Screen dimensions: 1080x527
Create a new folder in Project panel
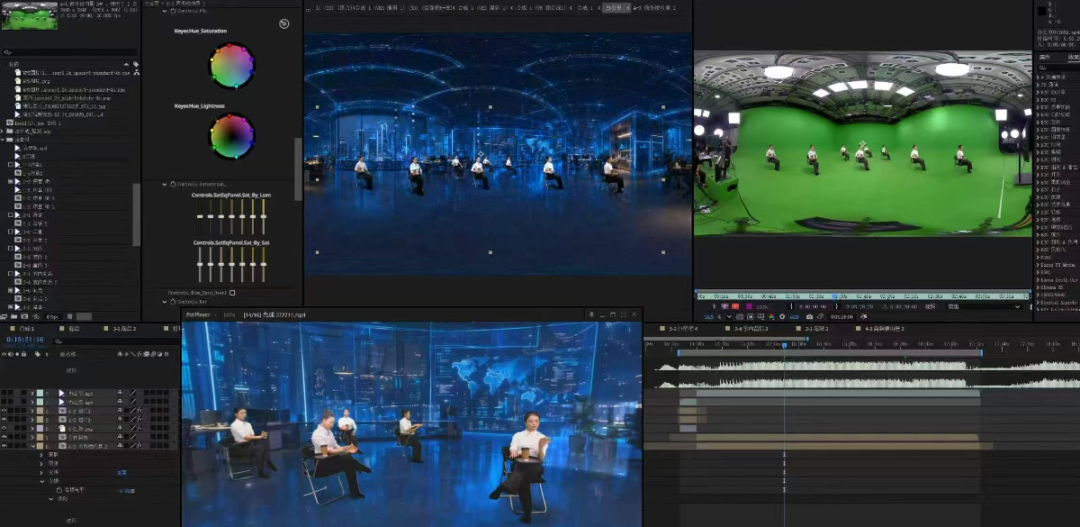14,316
